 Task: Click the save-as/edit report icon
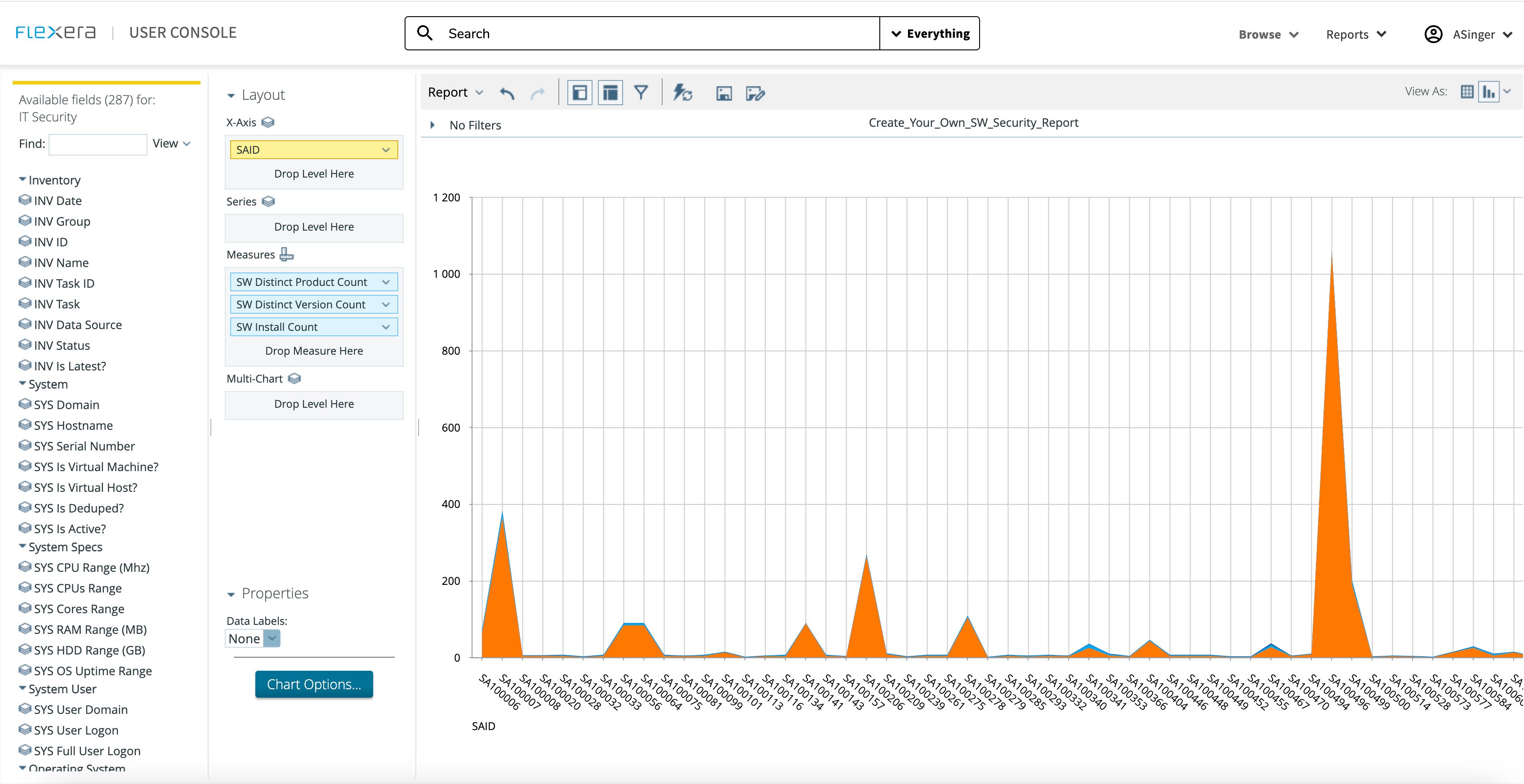[x=756, y=93]
